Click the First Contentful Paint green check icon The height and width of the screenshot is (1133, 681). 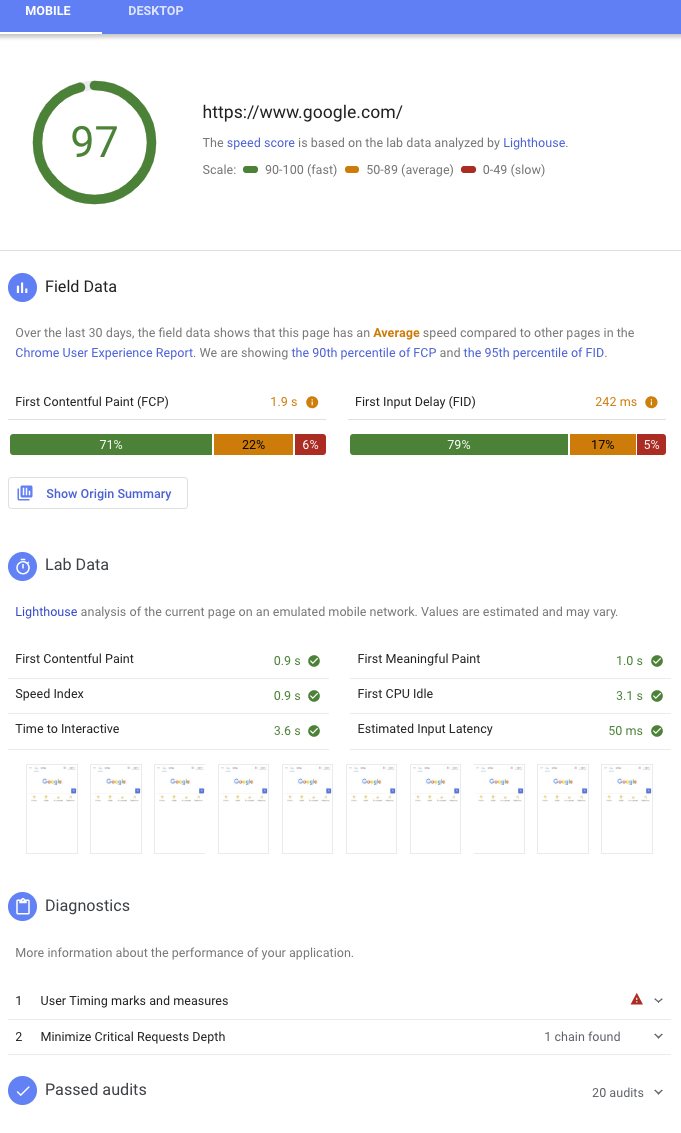coord(314,661)
